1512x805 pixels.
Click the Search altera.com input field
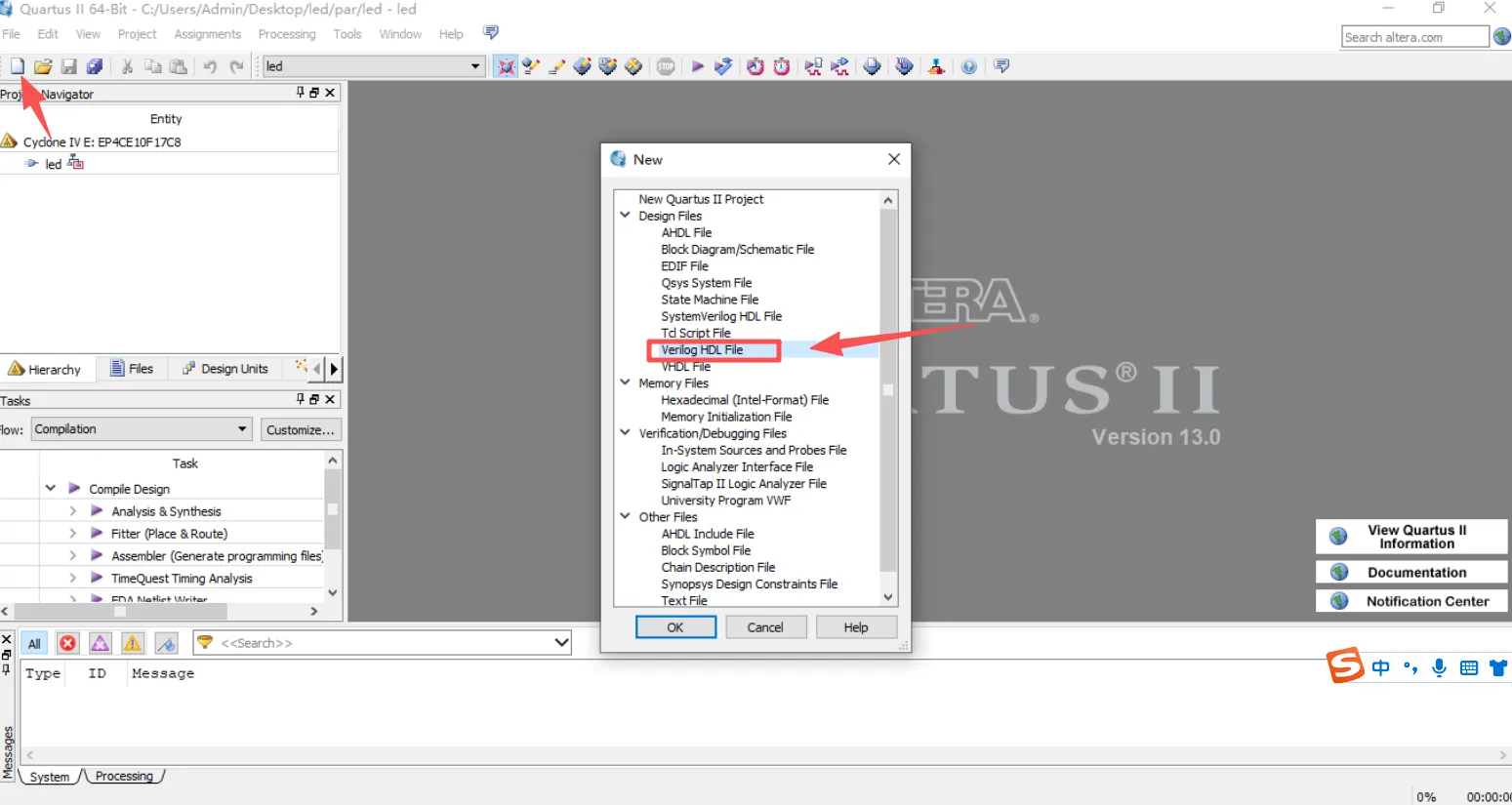[1415, 37]
